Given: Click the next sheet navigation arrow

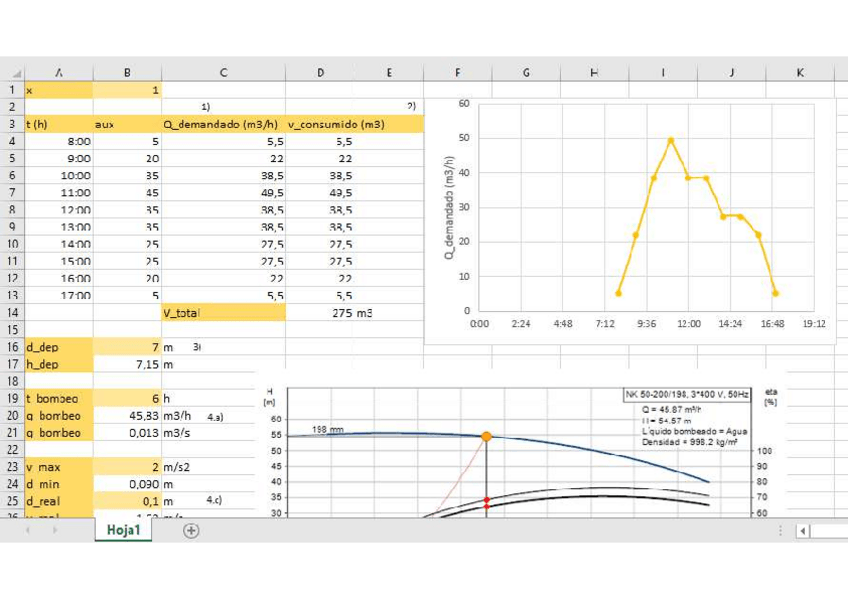Looking at the screenshot, I should tap(54, 531).
